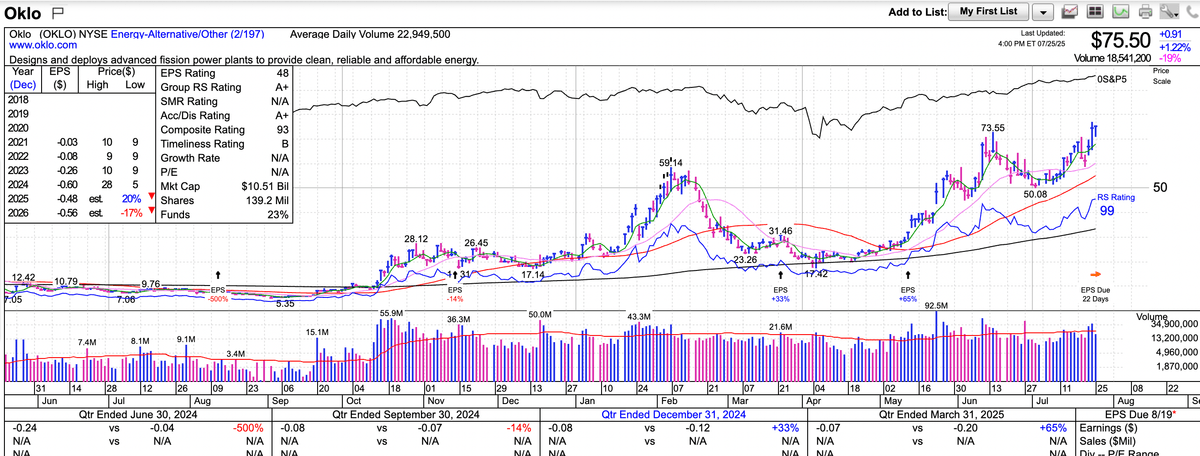Viewport: 1200px width, 456px height.
Task: Click the 20% estimate change for 2025
Action: coord(132,198)
